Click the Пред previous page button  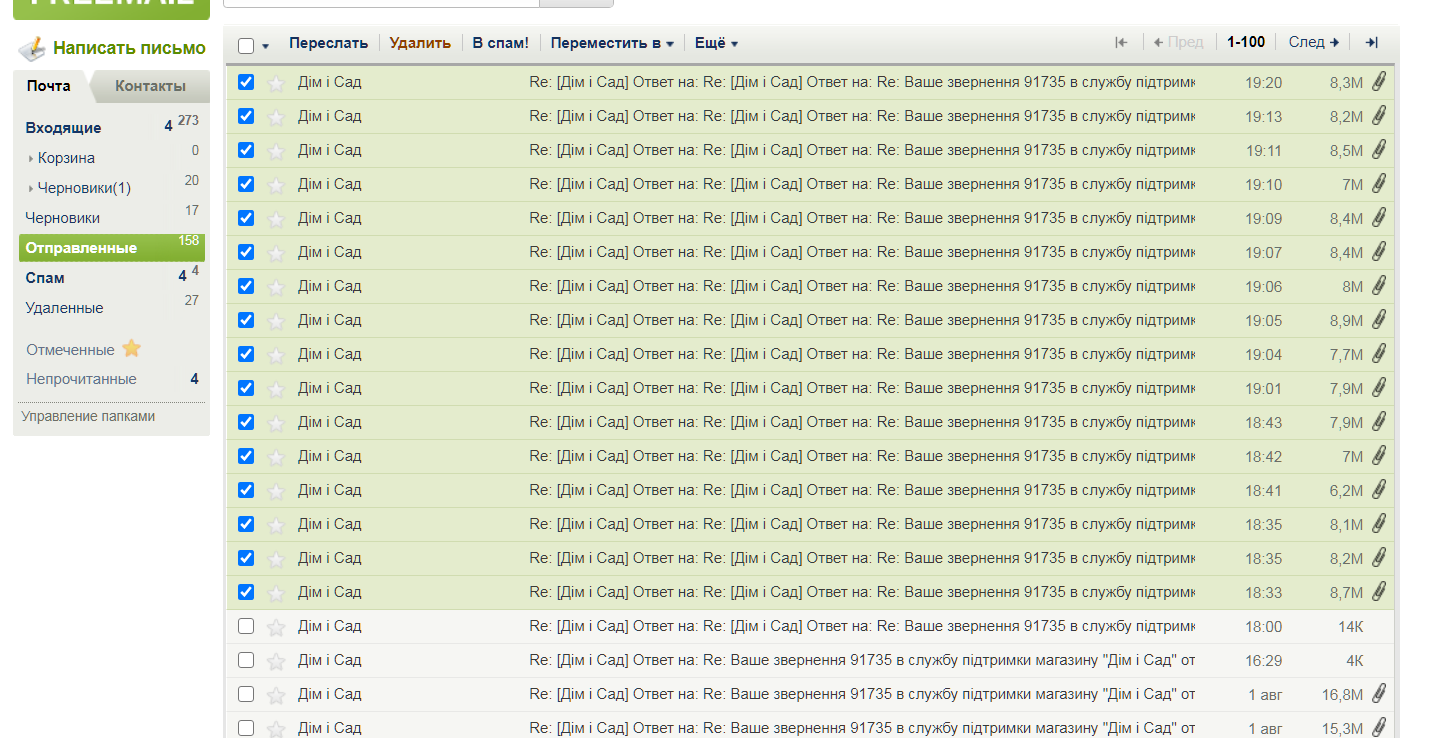pyautogui.click(x=1178, y=42)
